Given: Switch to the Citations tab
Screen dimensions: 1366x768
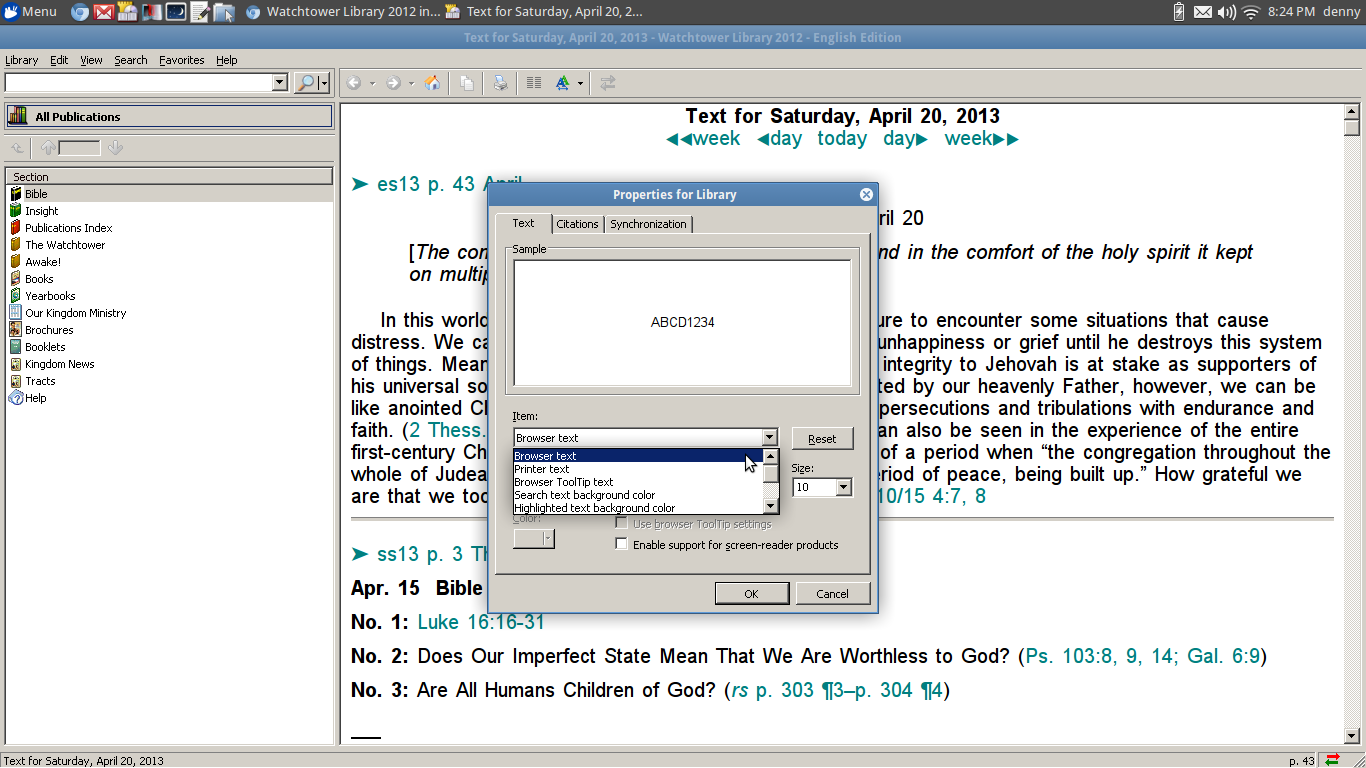Looking at the screenshot, I should (x=577, y=224).
